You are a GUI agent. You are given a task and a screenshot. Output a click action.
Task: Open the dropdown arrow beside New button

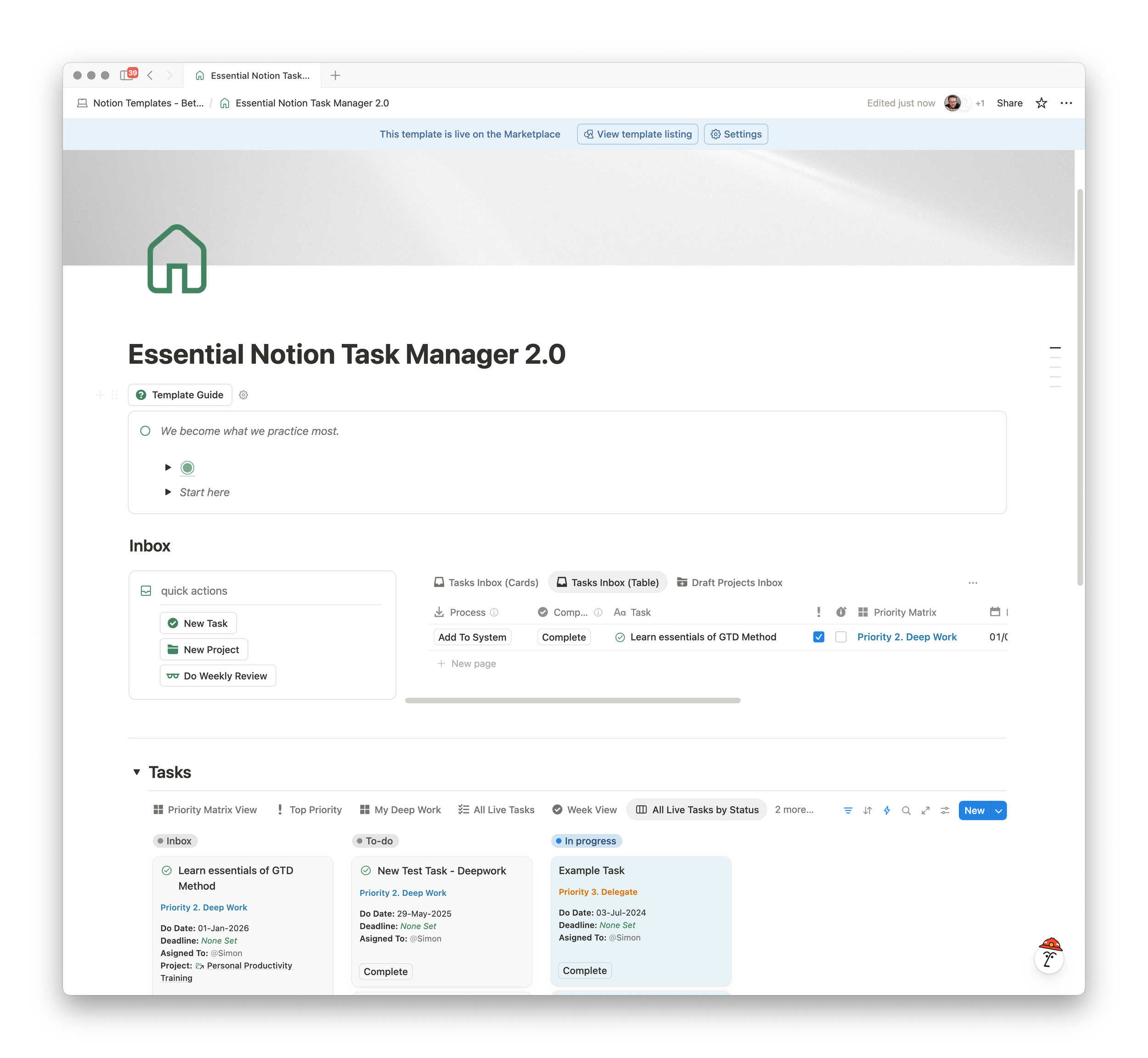click(x=999, y=810)
